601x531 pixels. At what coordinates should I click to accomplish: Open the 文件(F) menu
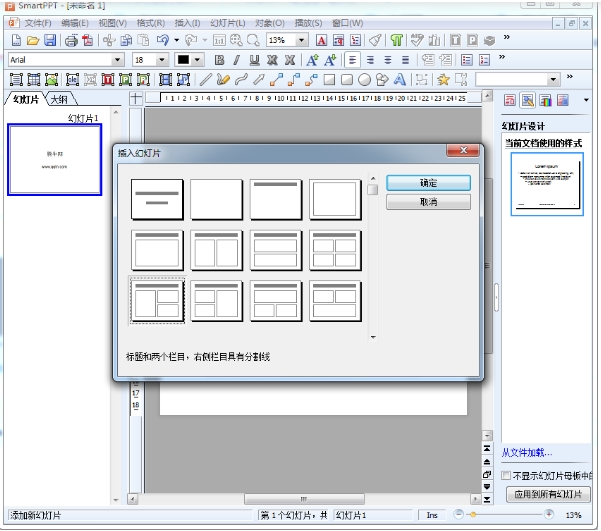38,23
